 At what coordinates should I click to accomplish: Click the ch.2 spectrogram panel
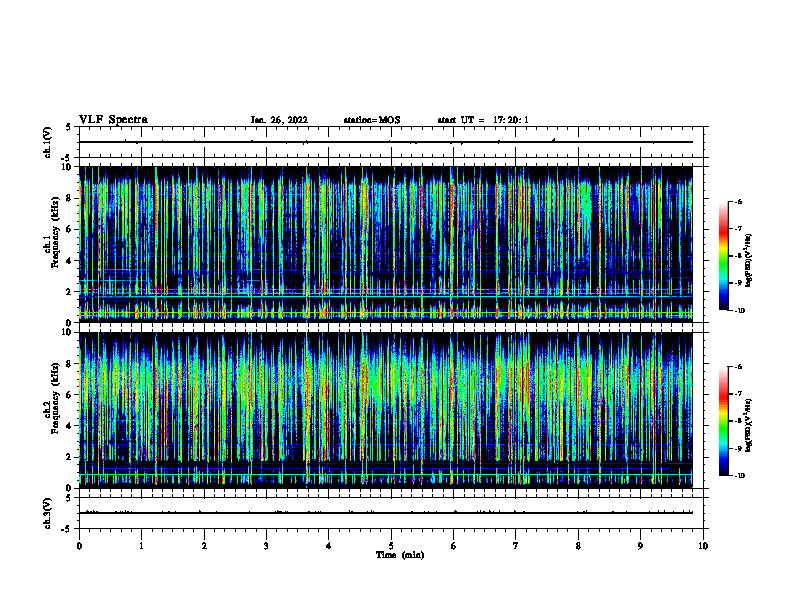[x=386, y=410]
